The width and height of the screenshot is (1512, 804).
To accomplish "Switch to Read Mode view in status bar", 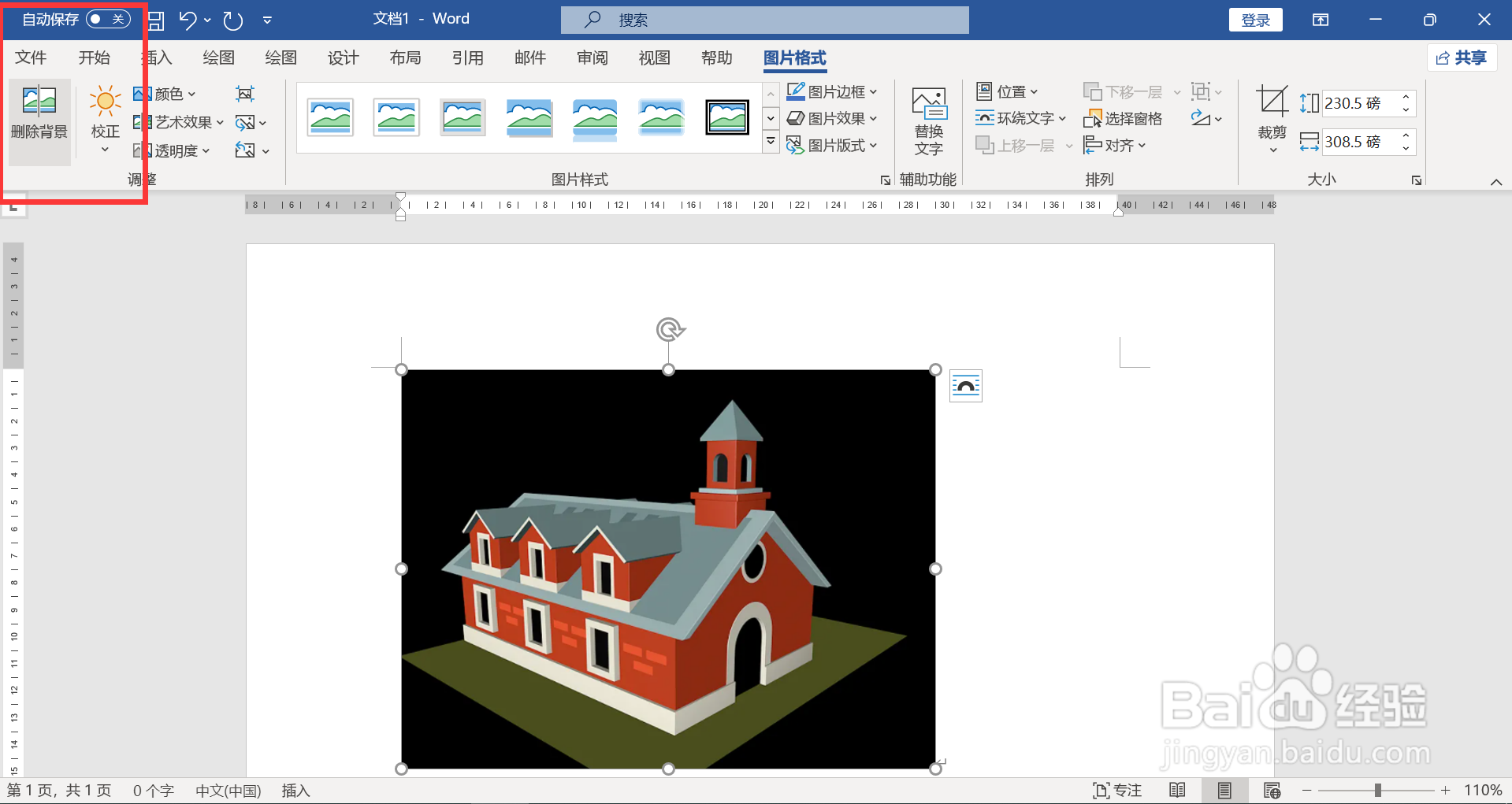I will (x=1177, y=791).
